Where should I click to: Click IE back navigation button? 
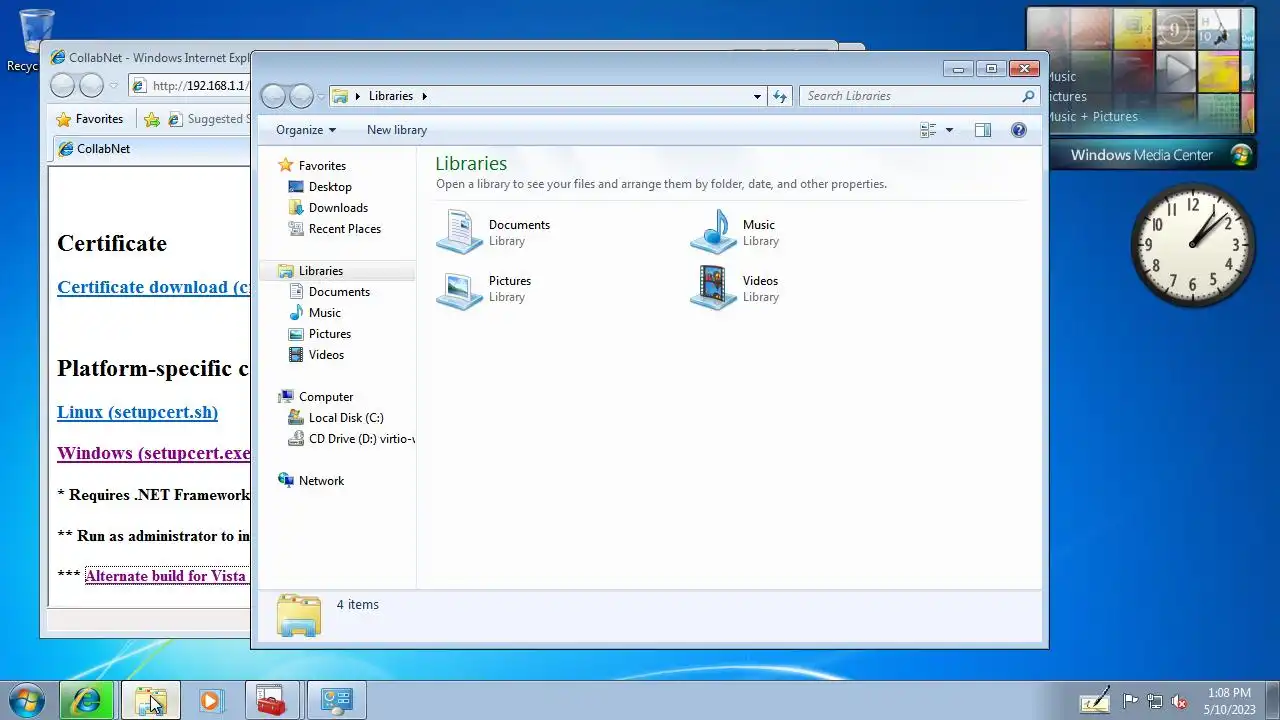coord(63,86)
